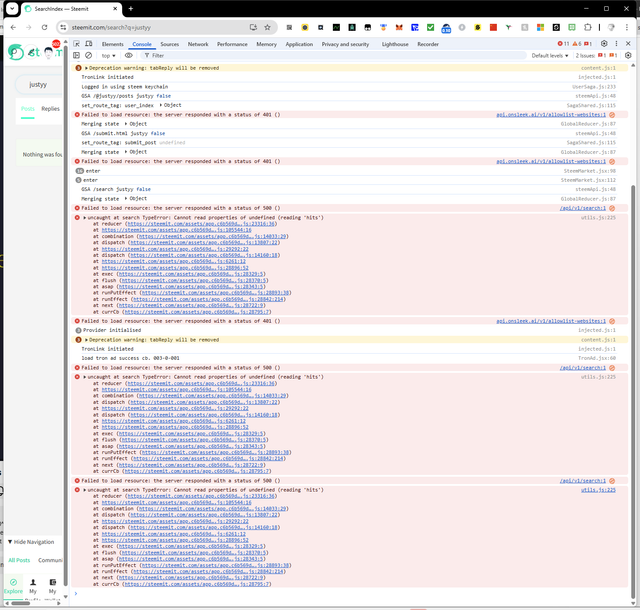The height and width of the screenshot is (610, 640).
Task: Switch to the Elements tab
Action: click(112, 44)
